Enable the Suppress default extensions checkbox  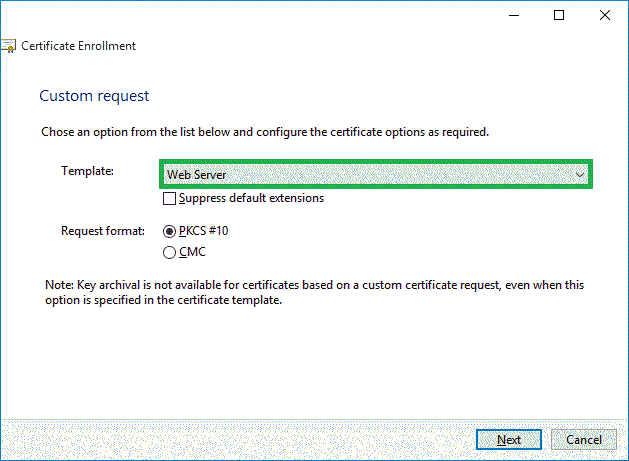169,198
